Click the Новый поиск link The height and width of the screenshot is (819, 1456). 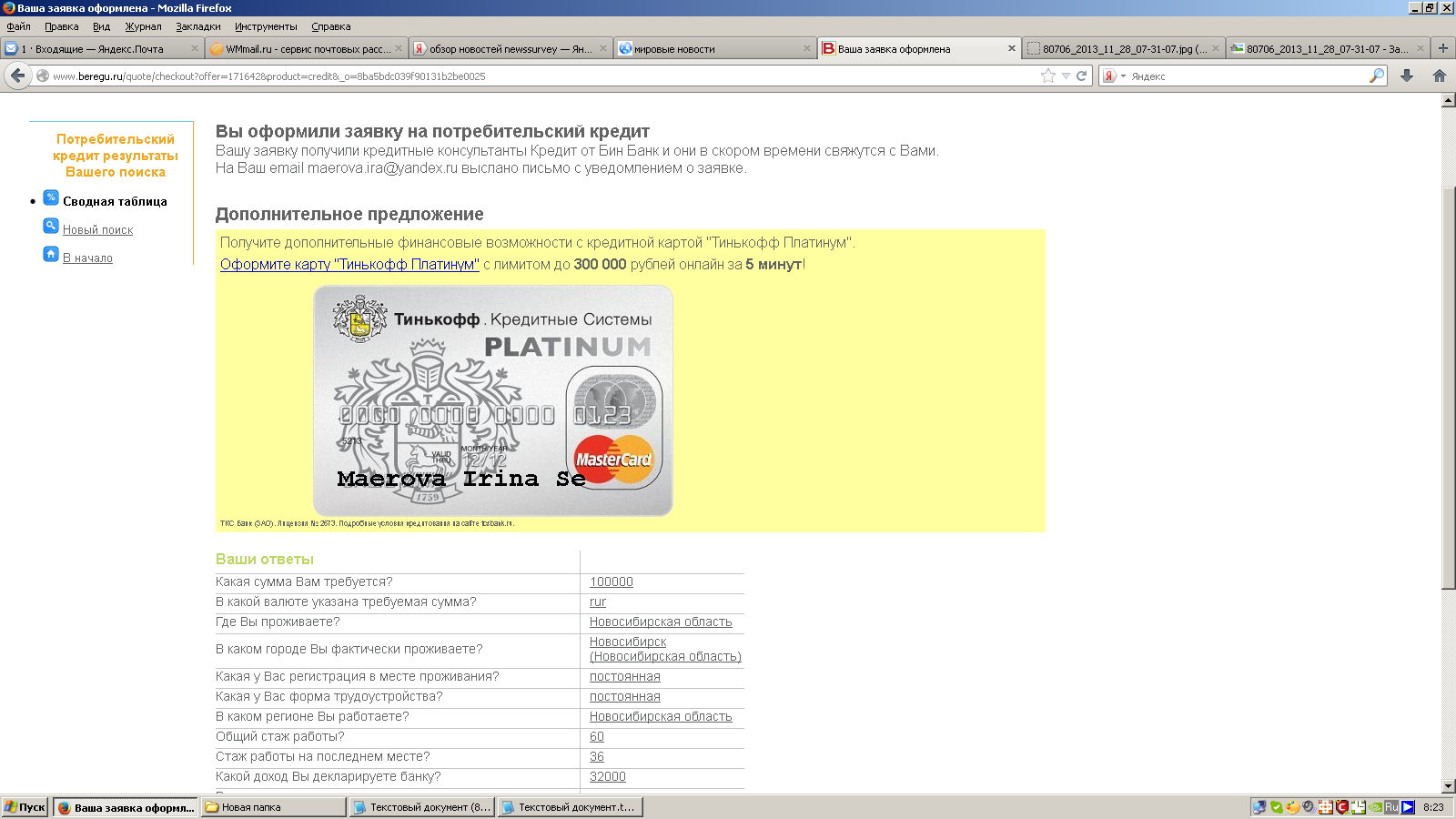pyautogui.click(x=97, y=230)
